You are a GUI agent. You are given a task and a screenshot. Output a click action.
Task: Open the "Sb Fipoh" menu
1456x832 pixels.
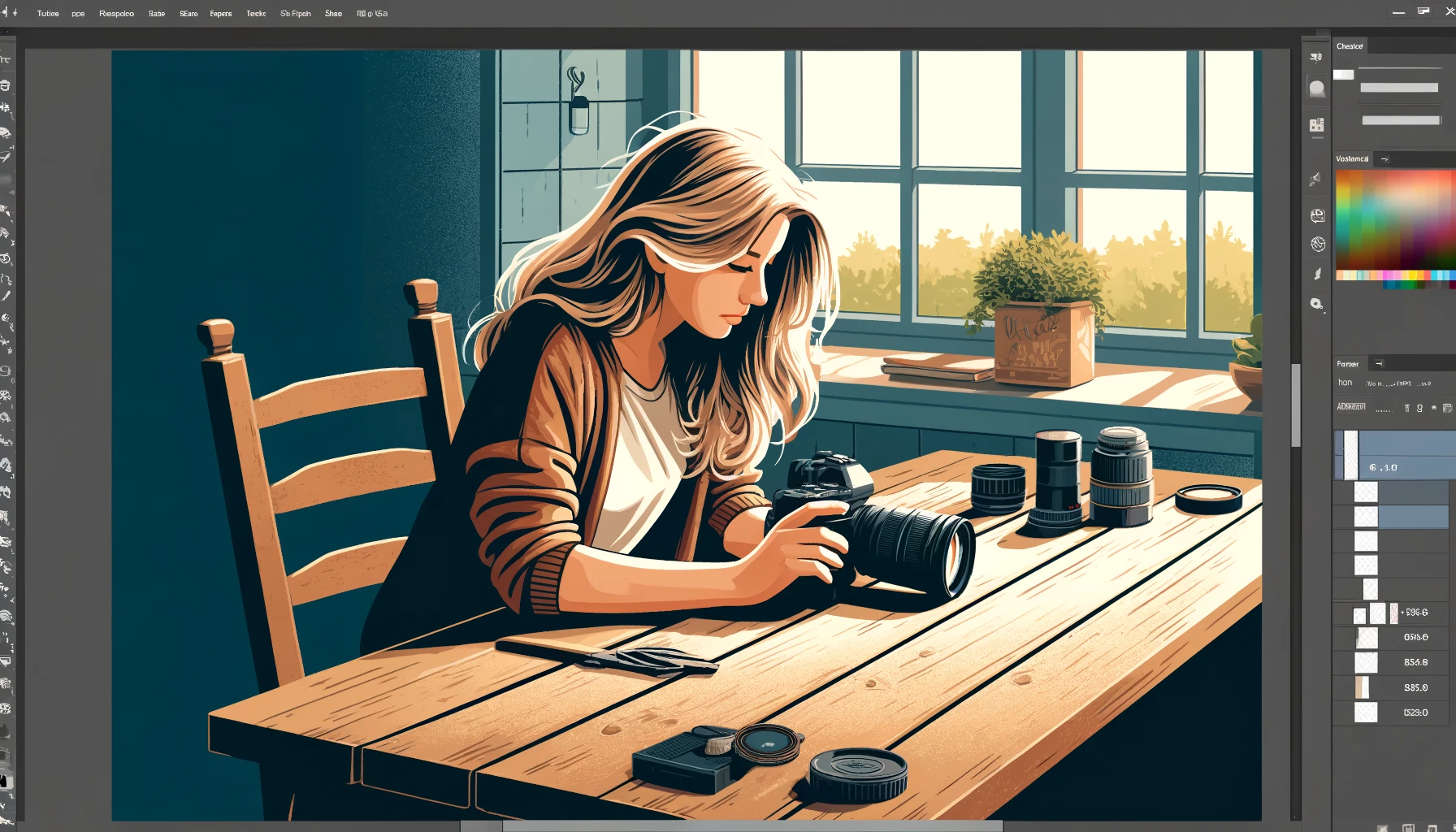296,14
